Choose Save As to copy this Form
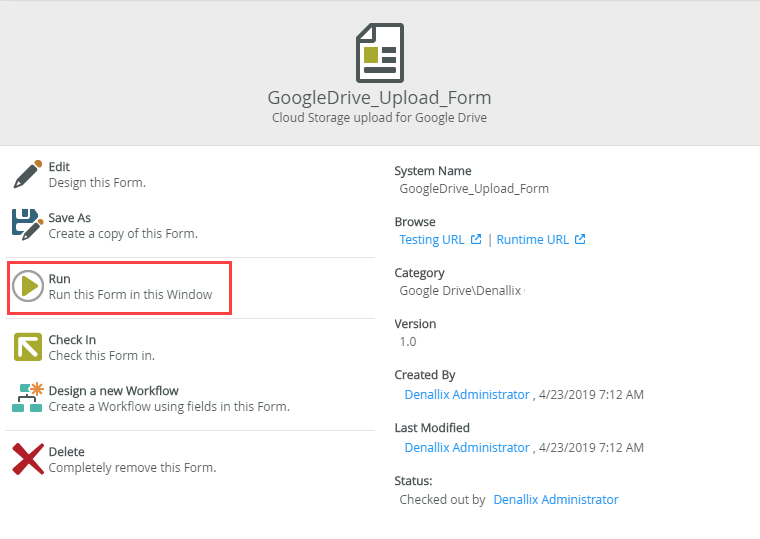Screen dimensions: 760x539 click(x=70, y=218)
